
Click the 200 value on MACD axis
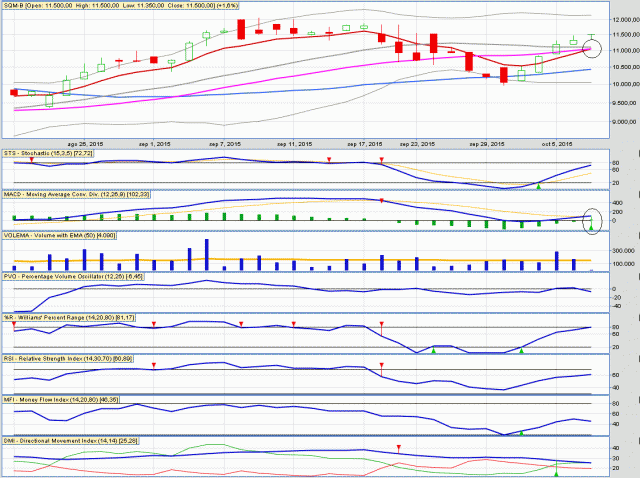coord(617,212)
